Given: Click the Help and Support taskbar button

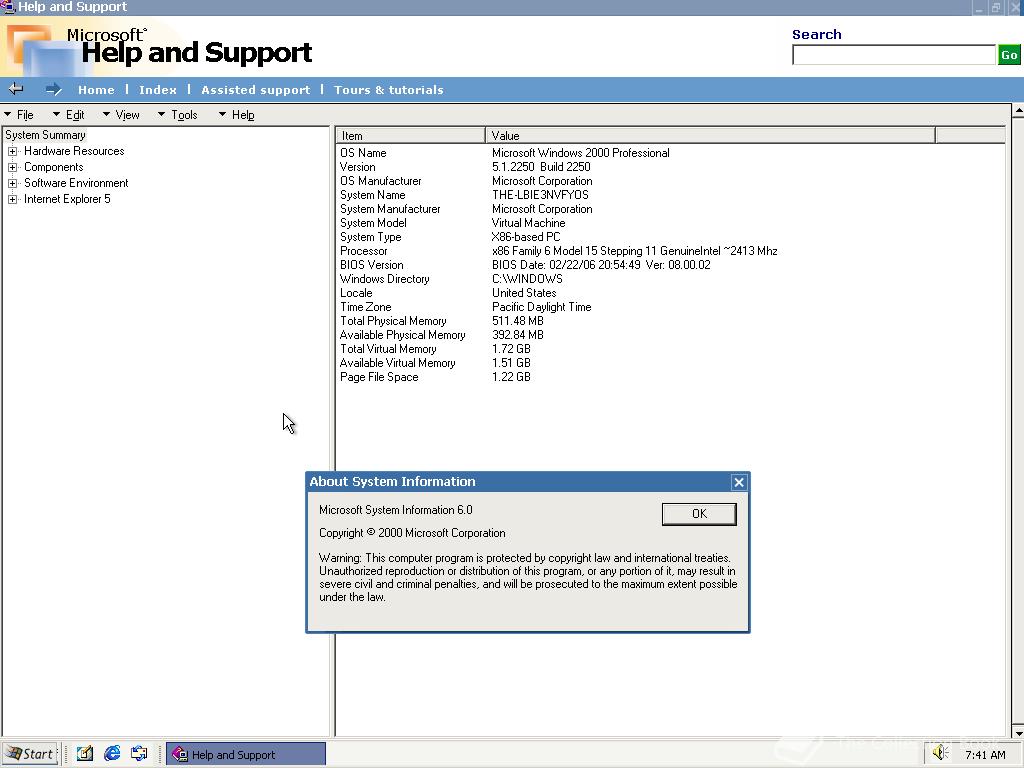Looking at the screenshot, I should (246, 754).
